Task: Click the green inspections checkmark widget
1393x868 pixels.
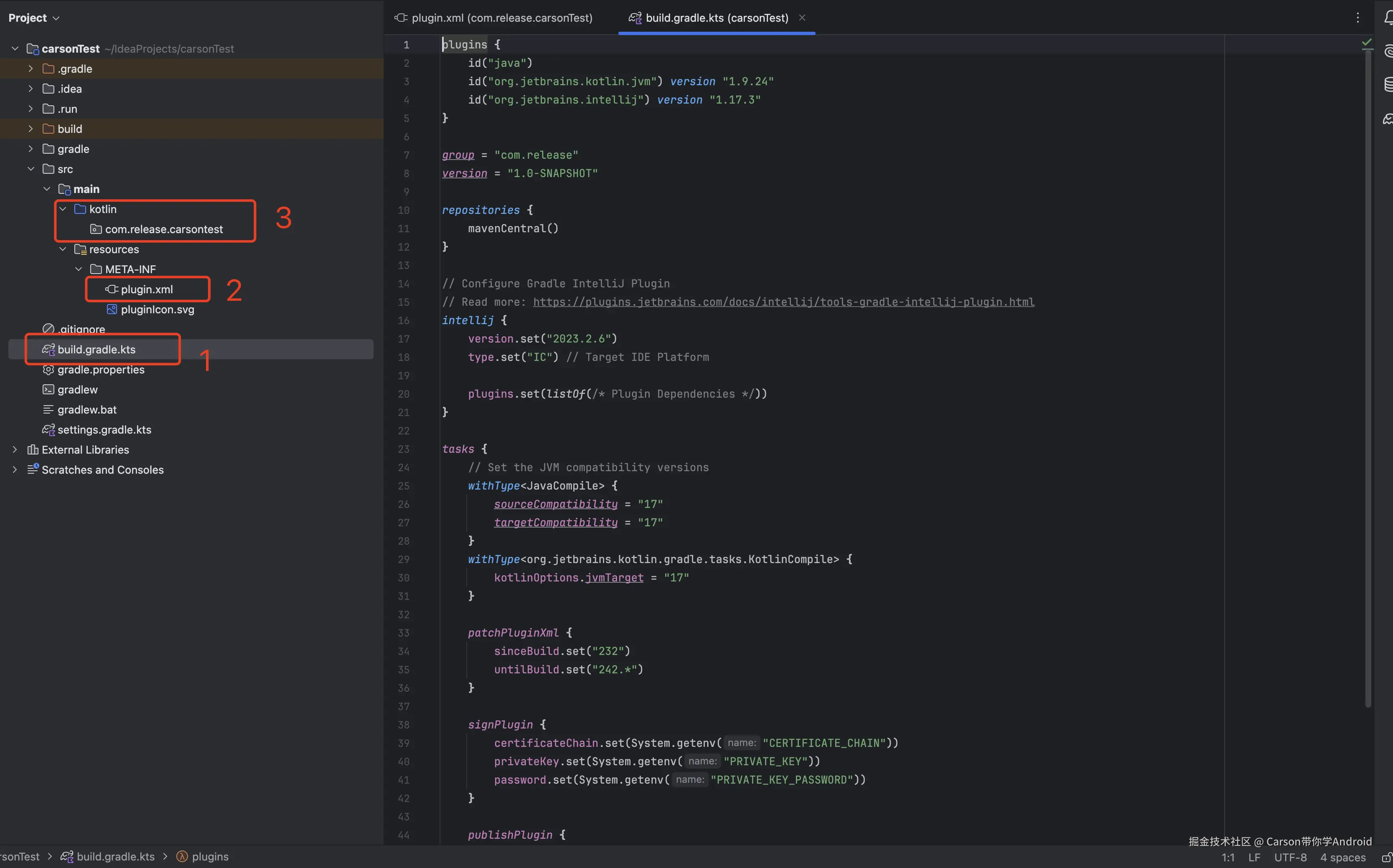Action: [x=1367, y=43]
